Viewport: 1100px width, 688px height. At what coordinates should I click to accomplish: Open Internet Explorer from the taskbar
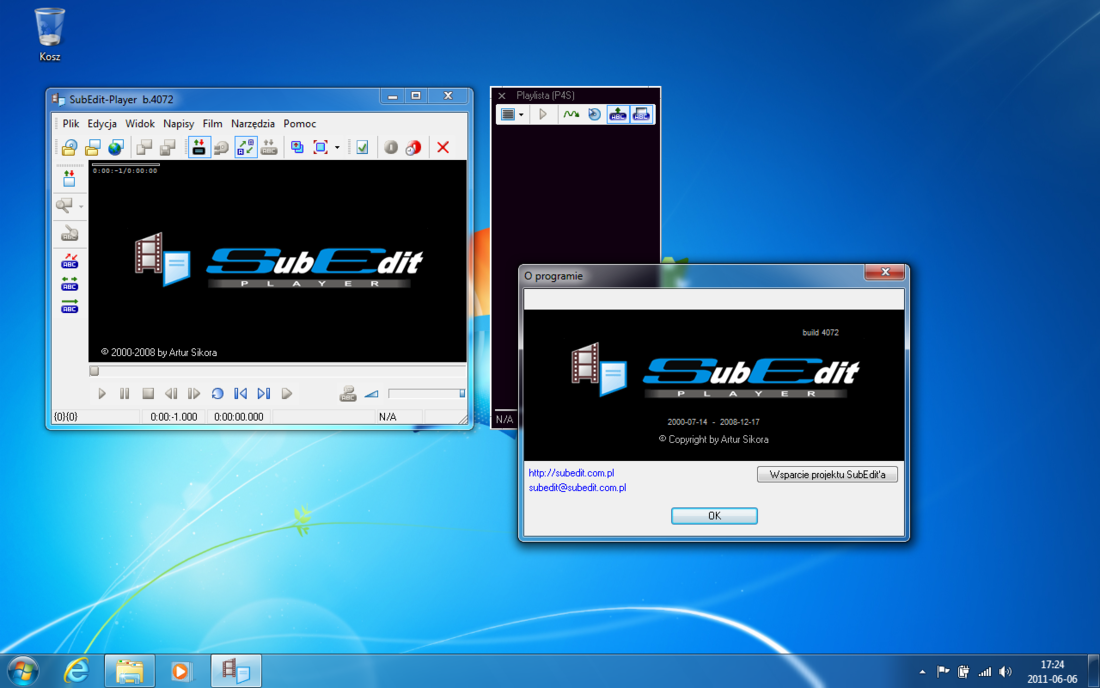[x=76, y=671]
